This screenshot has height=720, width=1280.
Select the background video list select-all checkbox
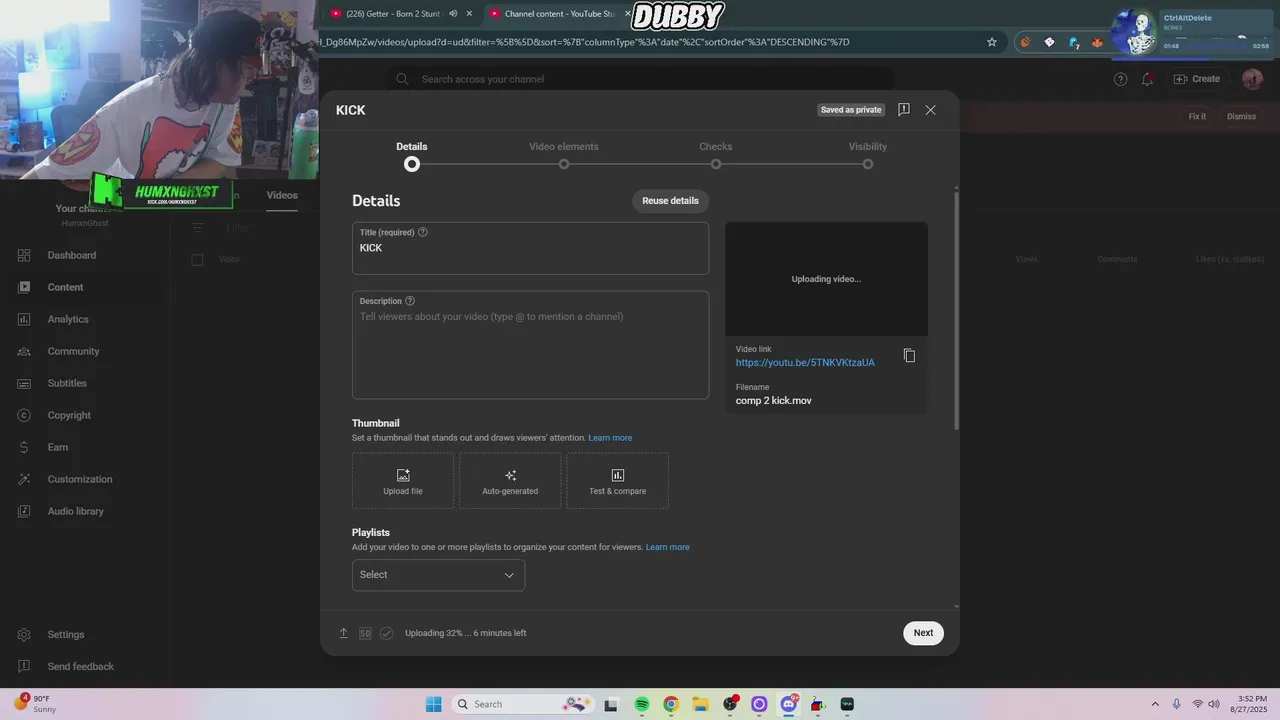point(197,260)
